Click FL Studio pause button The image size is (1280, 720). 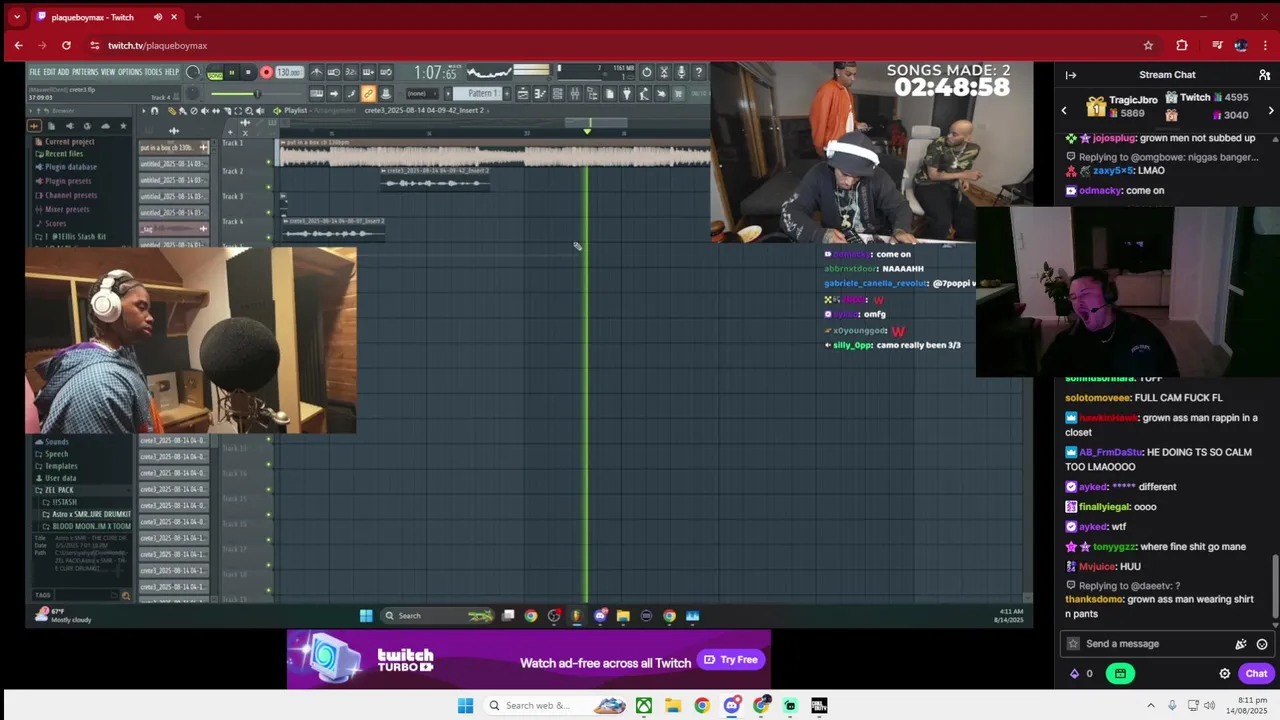(x=232, y=72)
